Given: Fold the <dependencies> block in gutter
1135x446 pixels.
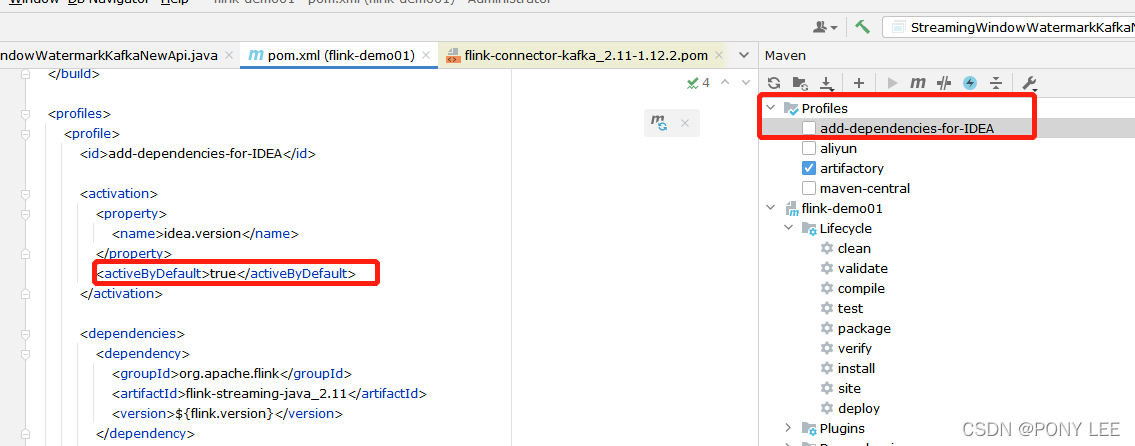Looking at the screenshot, I should [x=25, y=334].
